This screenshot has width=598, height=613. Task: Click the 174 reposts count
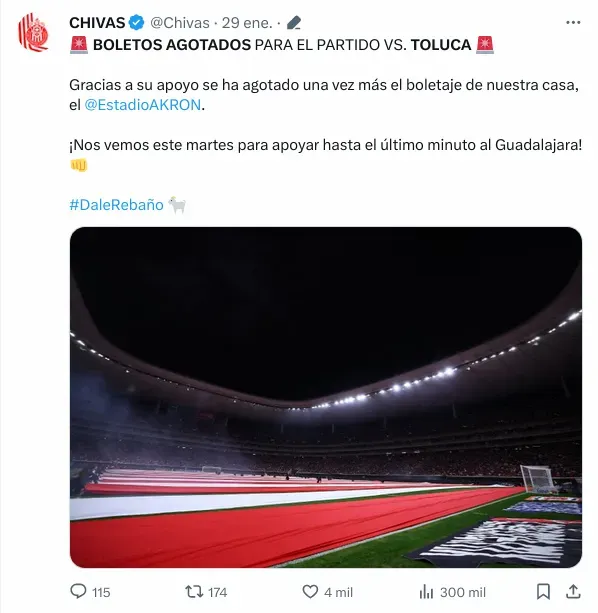pos(217,592)
